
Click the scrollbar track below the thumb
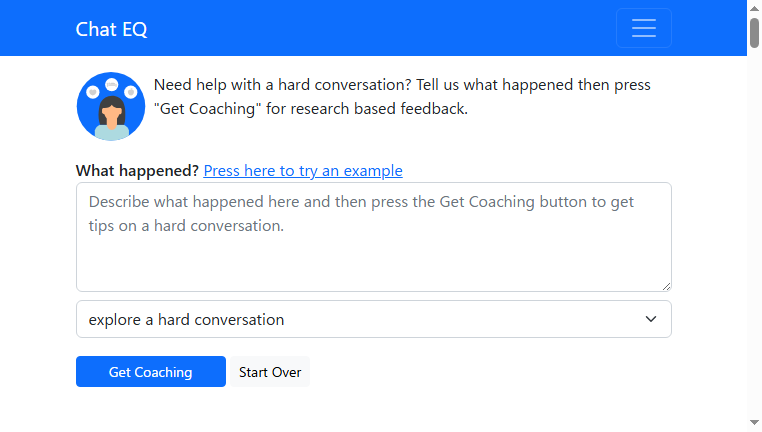pos(754,233)
